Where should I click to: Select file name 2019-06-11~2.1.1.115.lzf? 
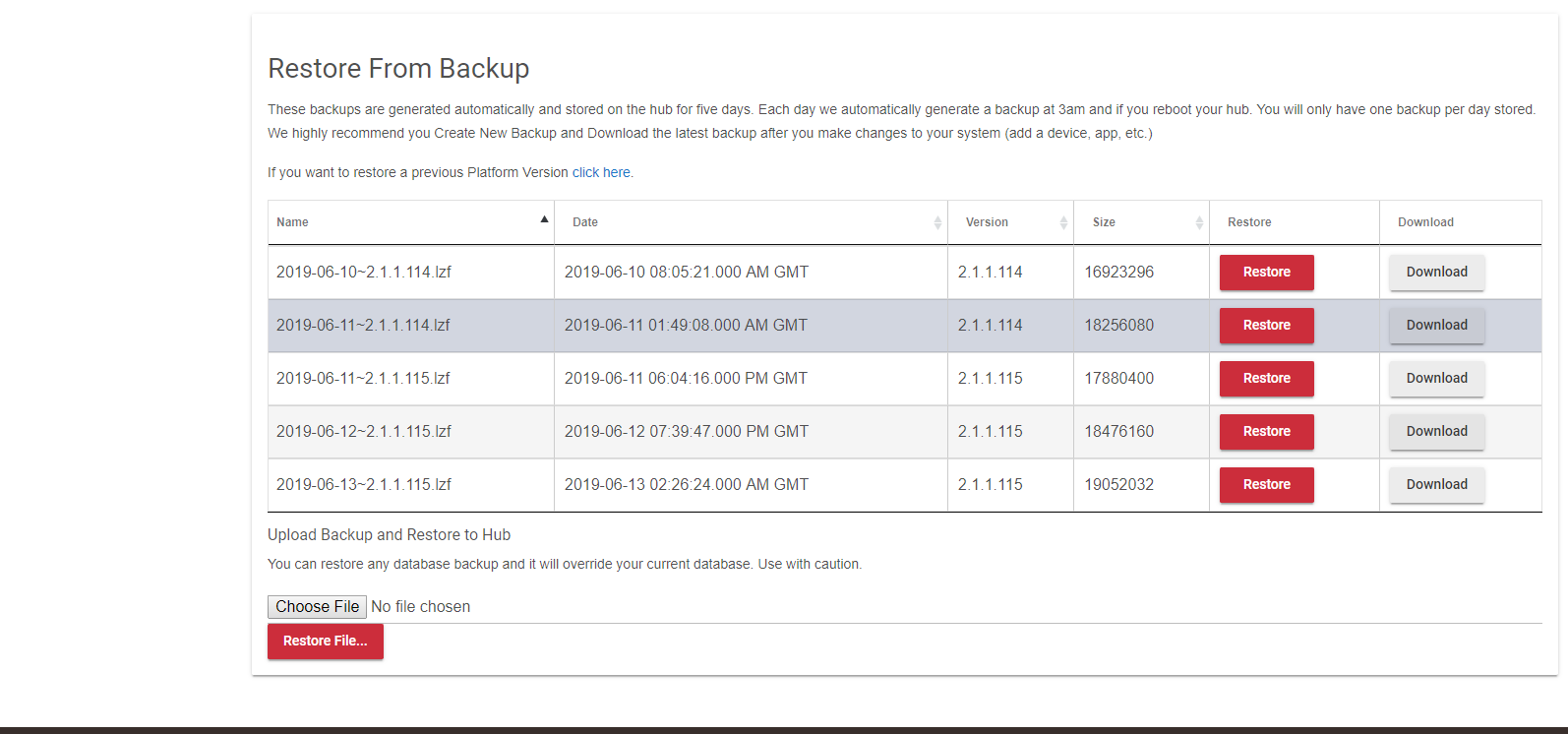pos(363,379)
